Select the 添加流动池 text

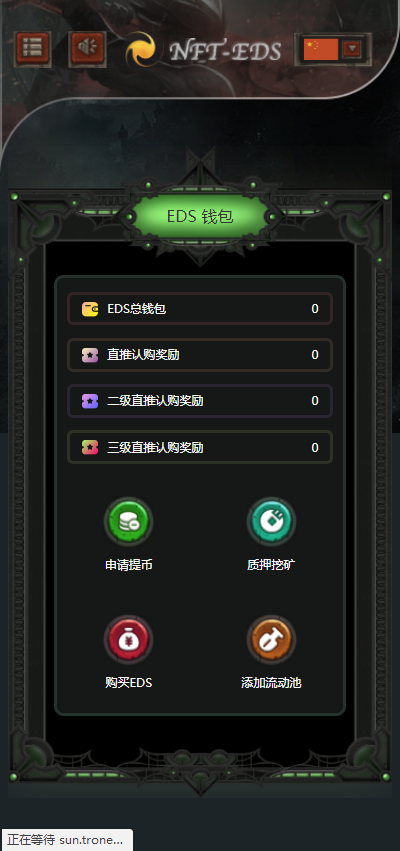(271, 683)
